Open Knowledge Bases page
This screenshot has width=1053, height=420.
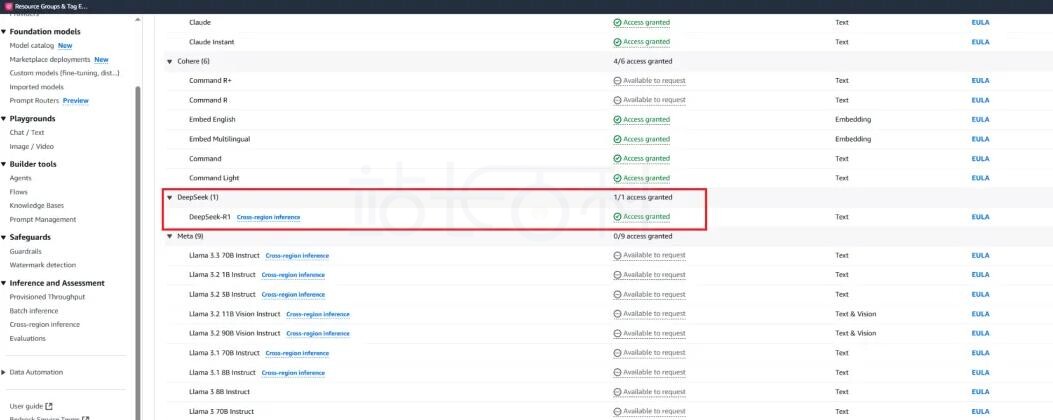(x=37, y=206)
